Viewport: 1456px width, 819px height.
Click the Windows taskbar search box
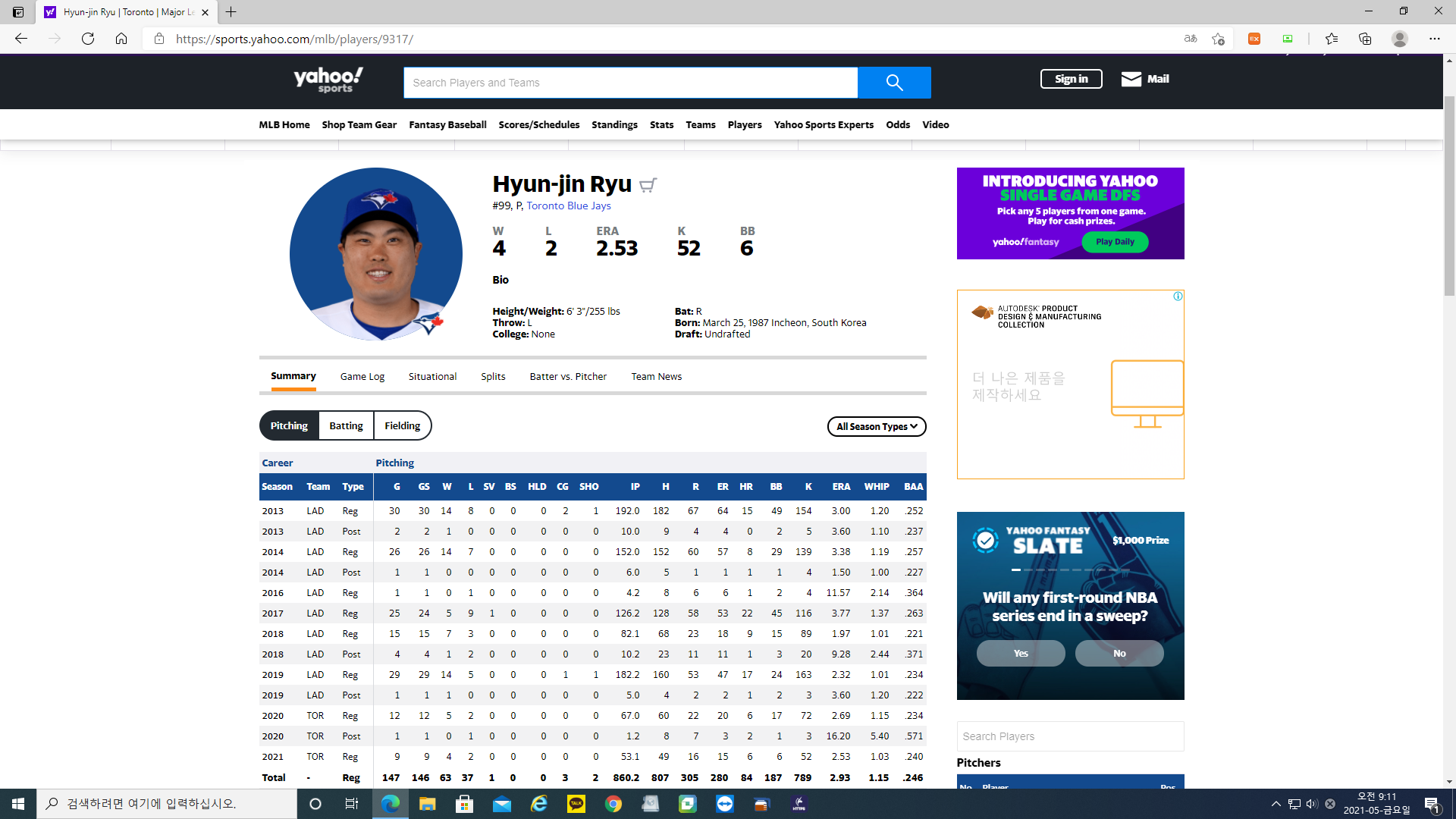pyautogui.click(x=167, y=804)
